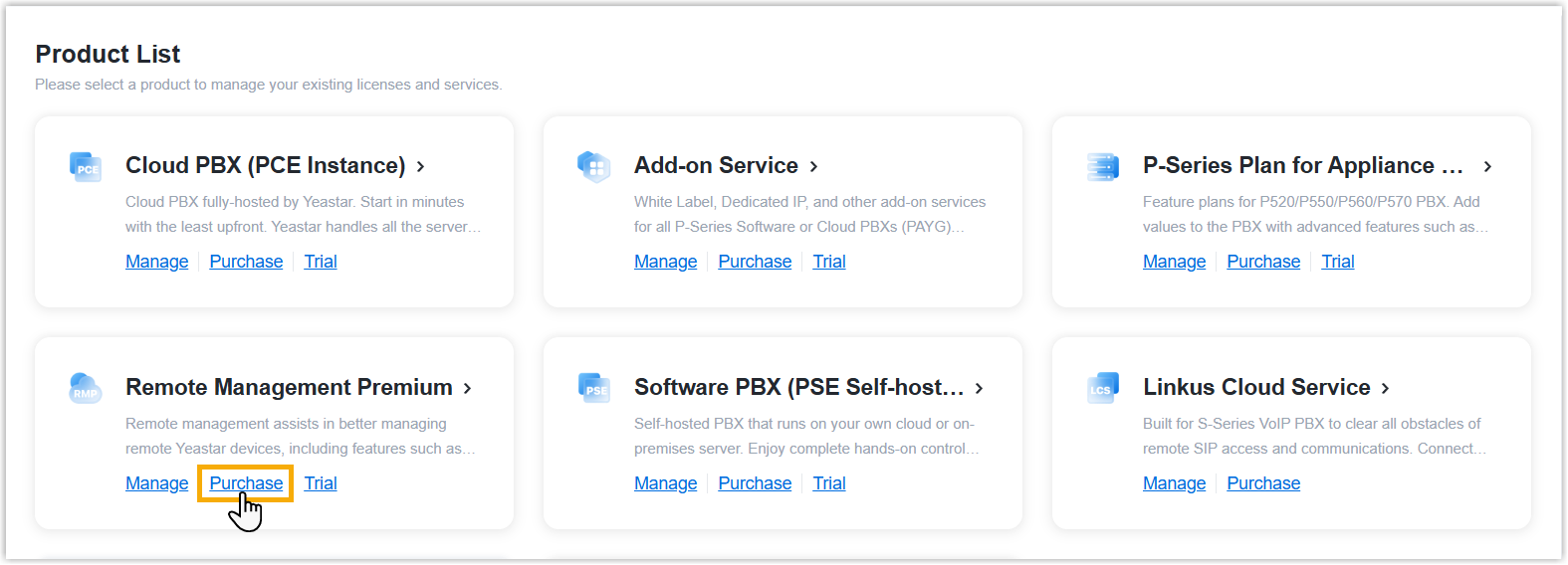Click the Software PBX PSE icon
Viewport: 1568px width, 565px height.
coord(594,388)
